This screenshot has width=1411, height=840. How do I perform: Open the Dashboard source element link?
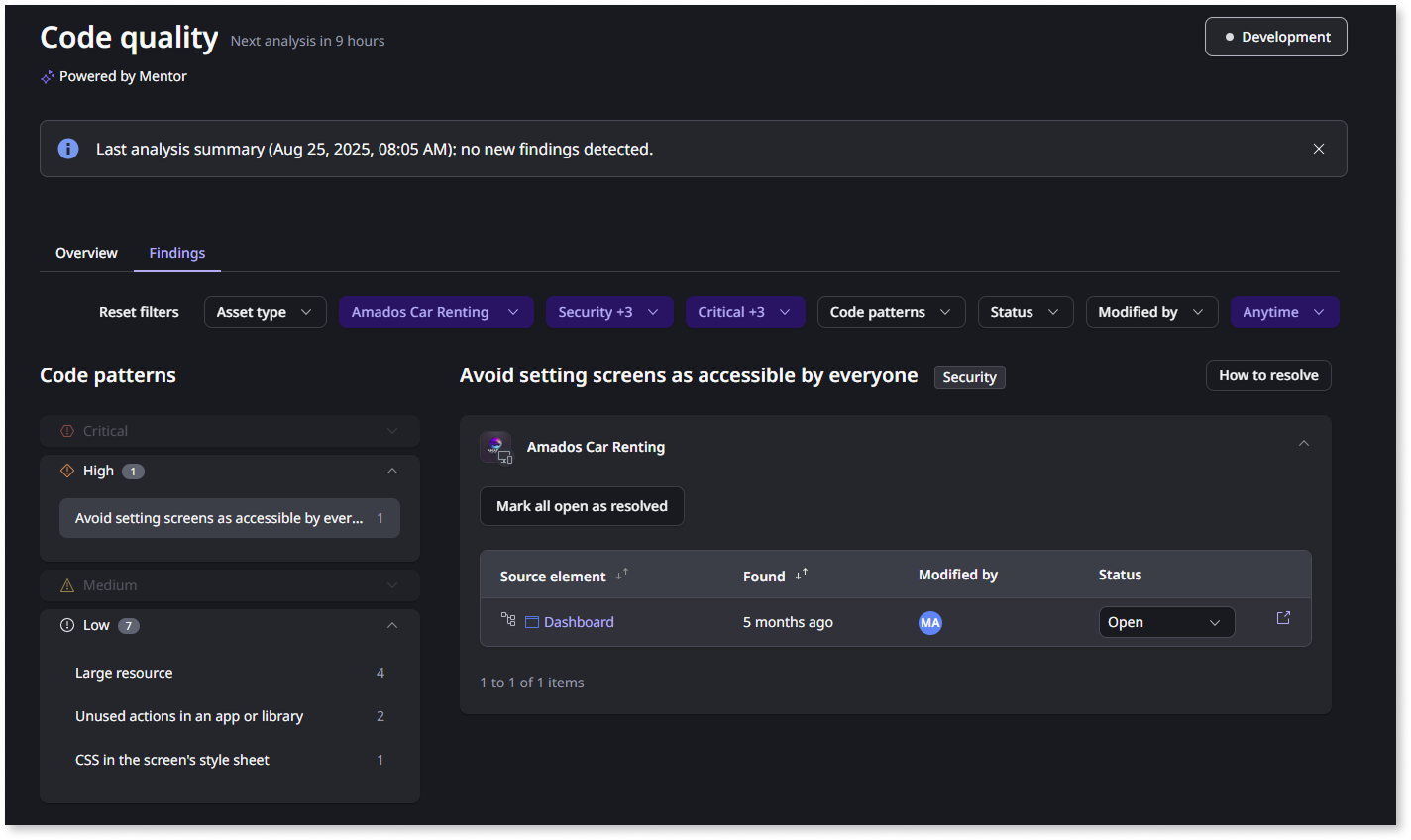click(579, 622)
